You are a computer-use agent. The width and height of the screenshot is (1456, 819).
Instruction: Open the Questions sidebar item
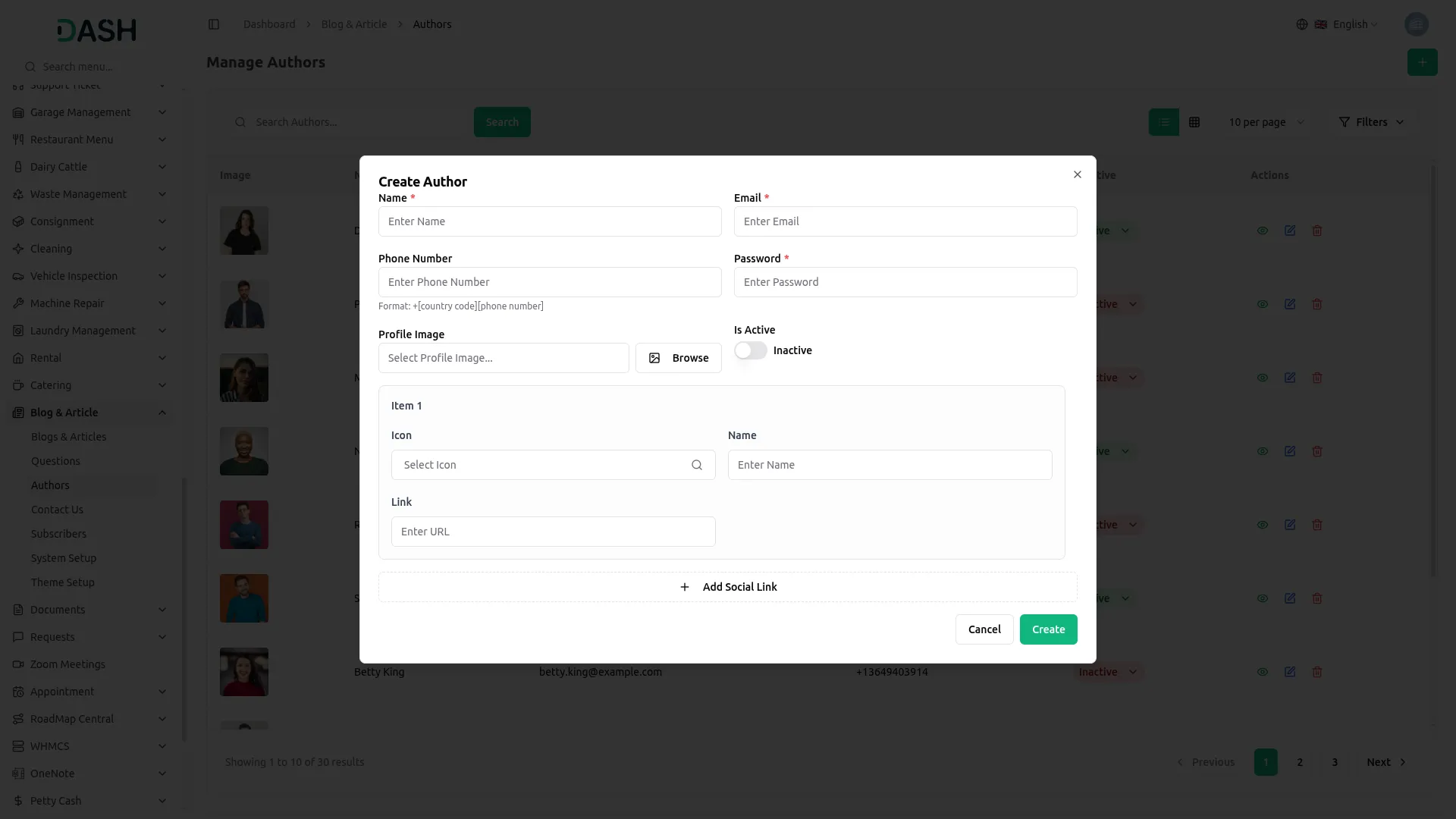click(55, 461)
